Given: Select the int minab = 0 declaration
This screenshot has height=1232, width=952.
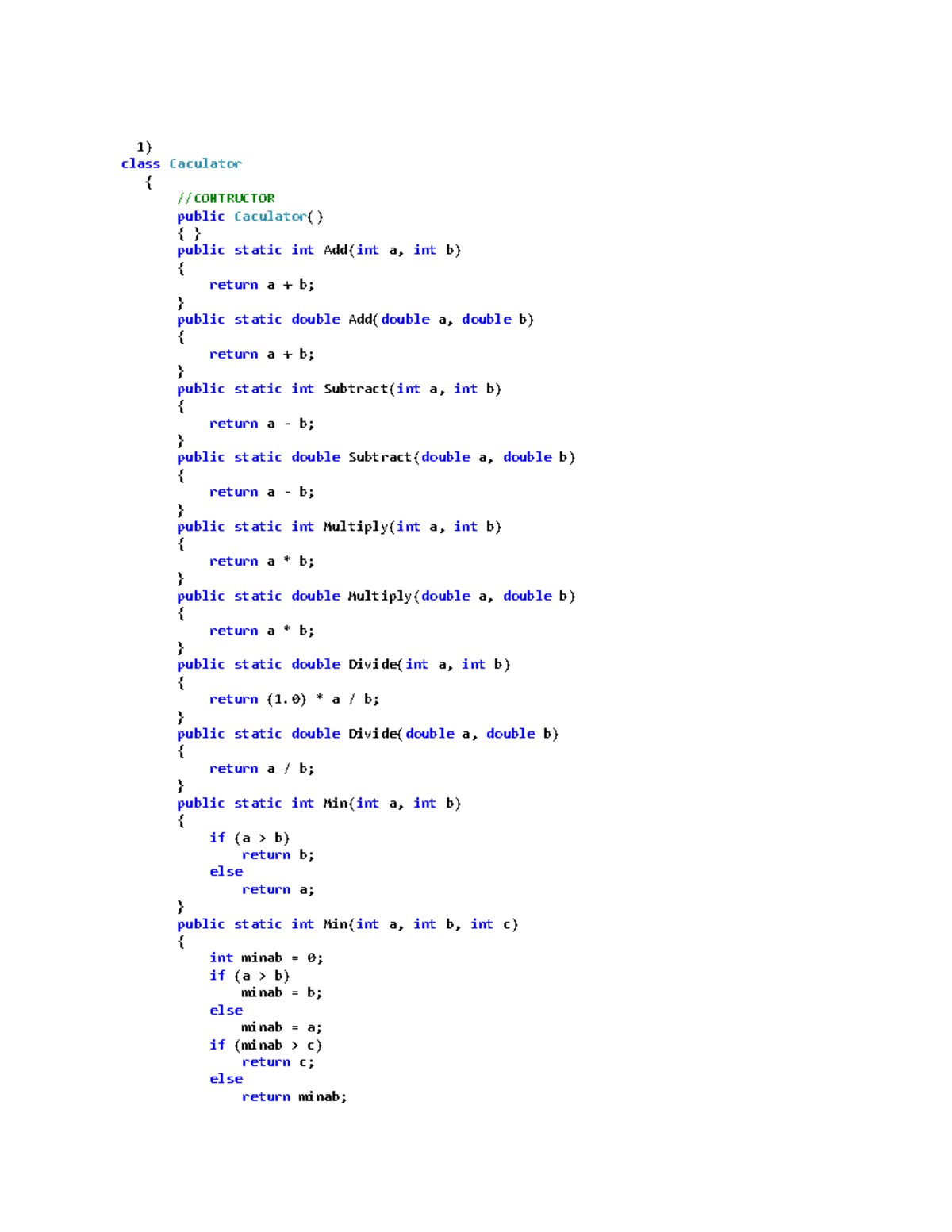Looking at the screenshot, I should [266, 958].
